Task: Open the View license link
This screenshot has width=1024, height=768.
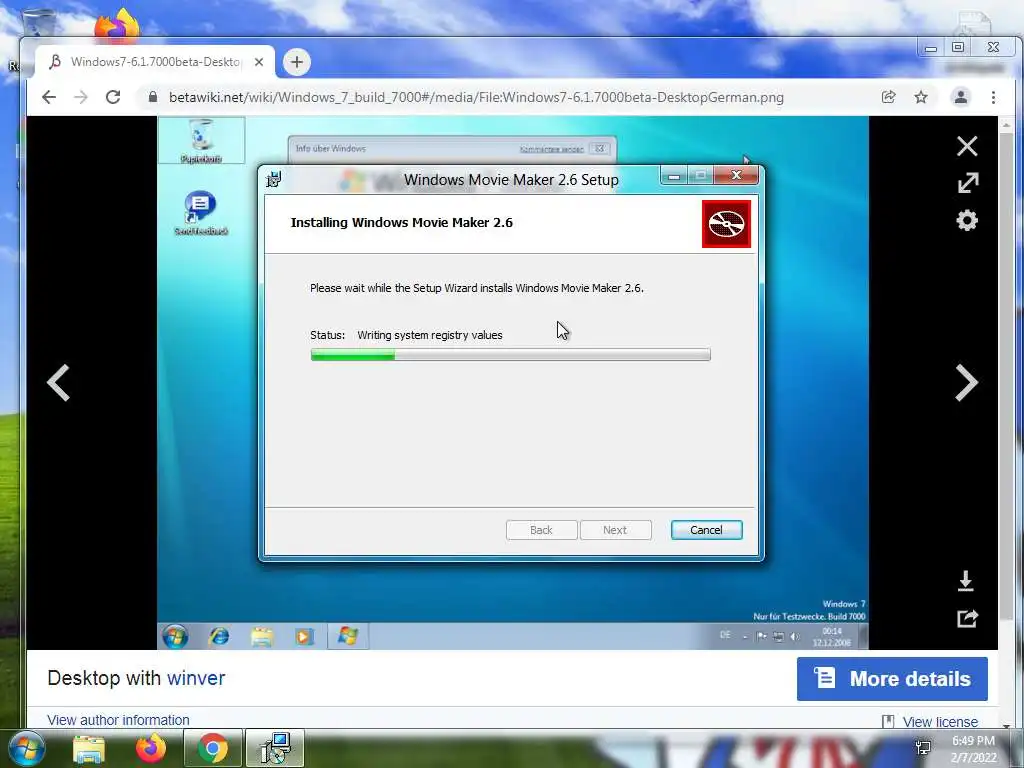Action: tap(940, 722)
